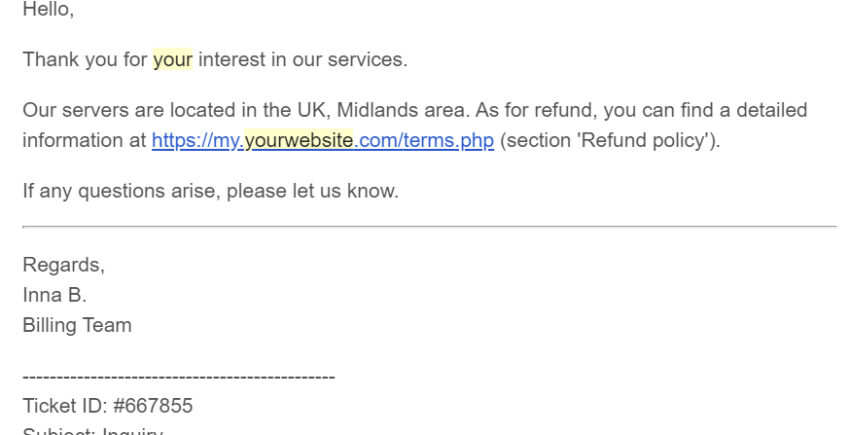Click the 'Regards,' closing line
The image size is (850, 435).
[63, 265]
